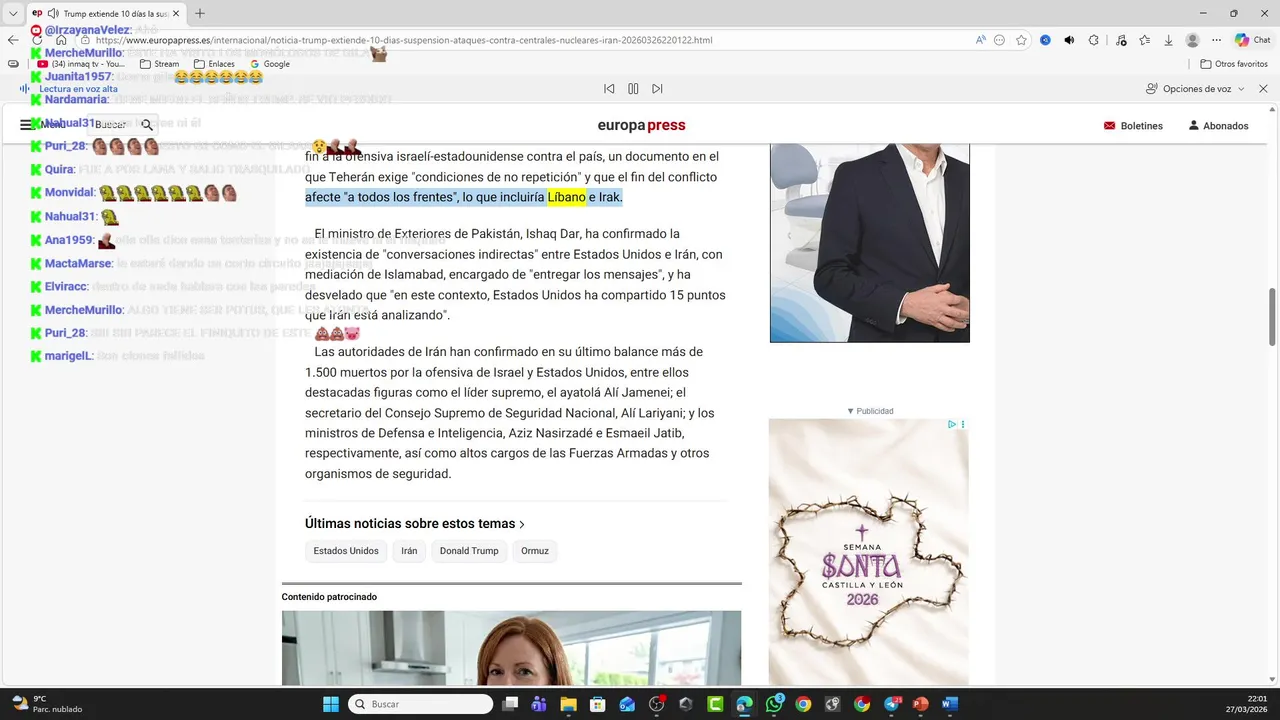Pause the read aloud playback
Image resolution: width=1280 pixels, height=720 pixels.
click(x=633, y=88)
